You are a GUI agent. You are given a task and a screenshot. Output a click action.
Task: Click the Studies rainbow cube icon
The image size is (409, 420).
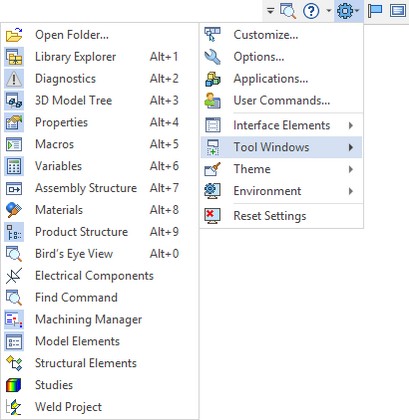(14, 385)
